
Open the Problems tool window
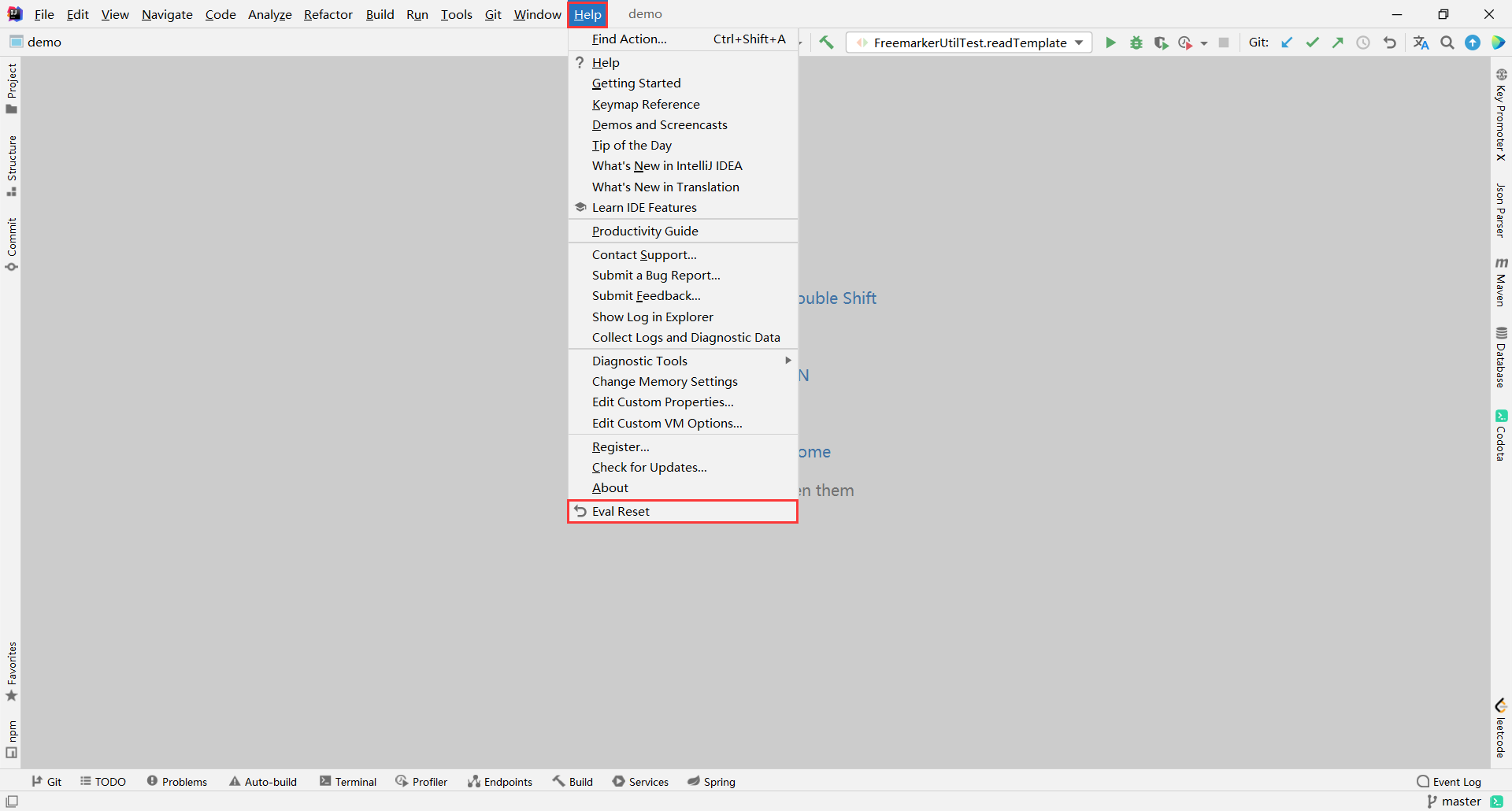177,781
